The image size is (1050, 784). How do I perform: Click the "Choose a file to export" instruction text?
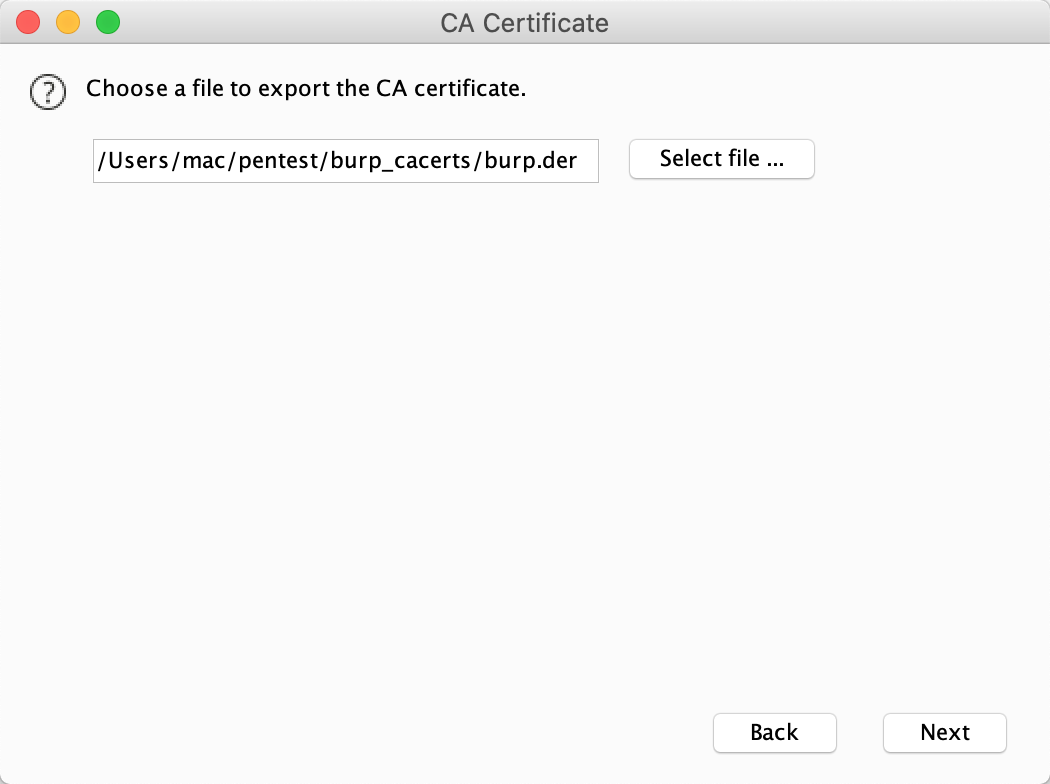coord(305,89)
